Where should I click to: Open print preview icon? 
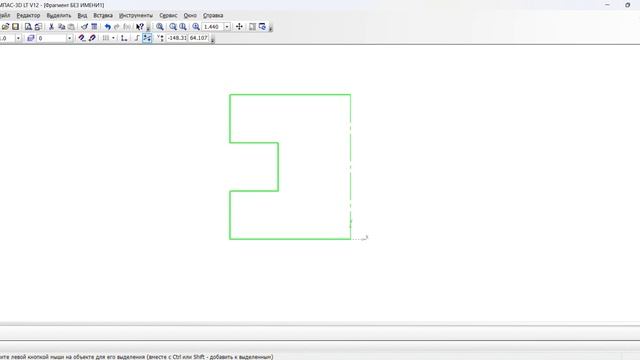28,27
